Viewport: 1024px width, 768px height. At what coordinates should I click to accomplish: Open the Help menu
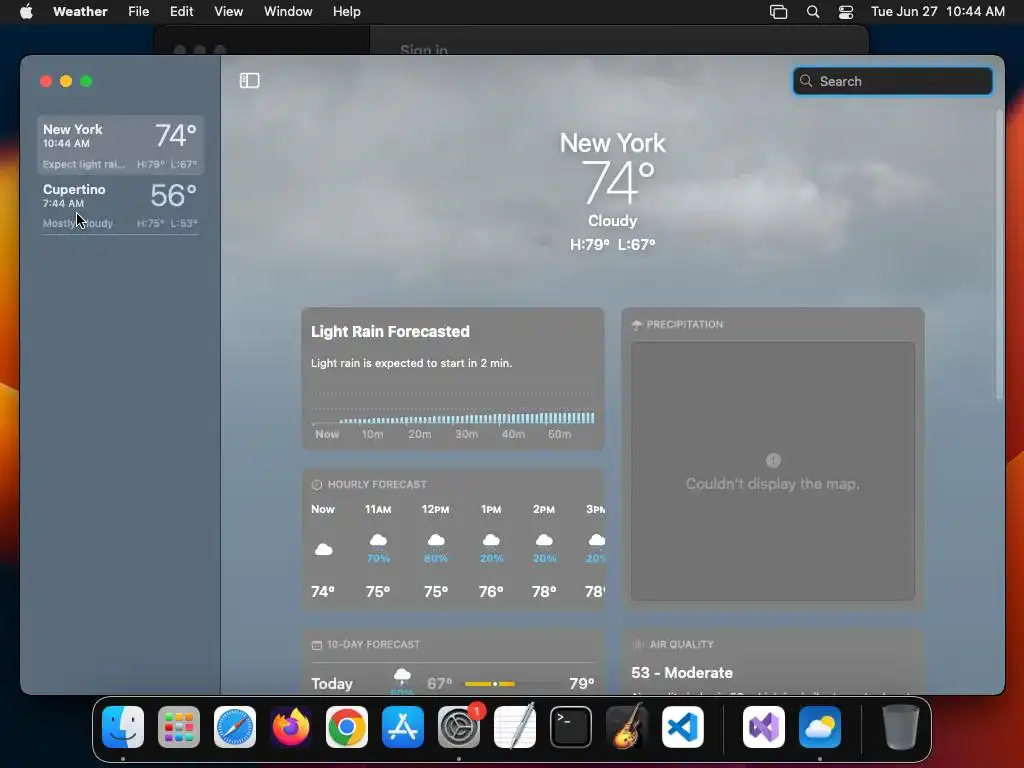[x=346, y=11]
